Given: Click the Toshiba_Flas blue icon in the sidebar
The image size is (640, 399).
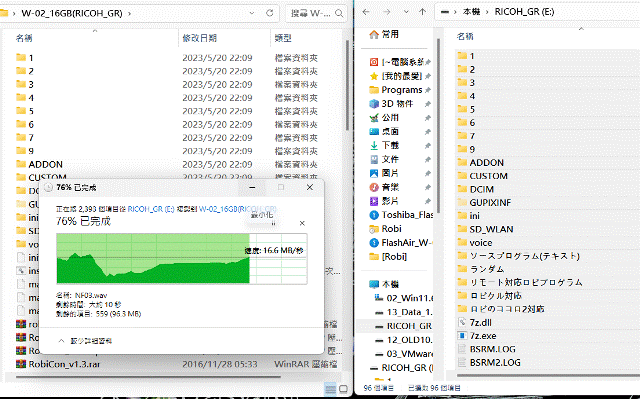Looking at the screenshot, I should point(374,215).
